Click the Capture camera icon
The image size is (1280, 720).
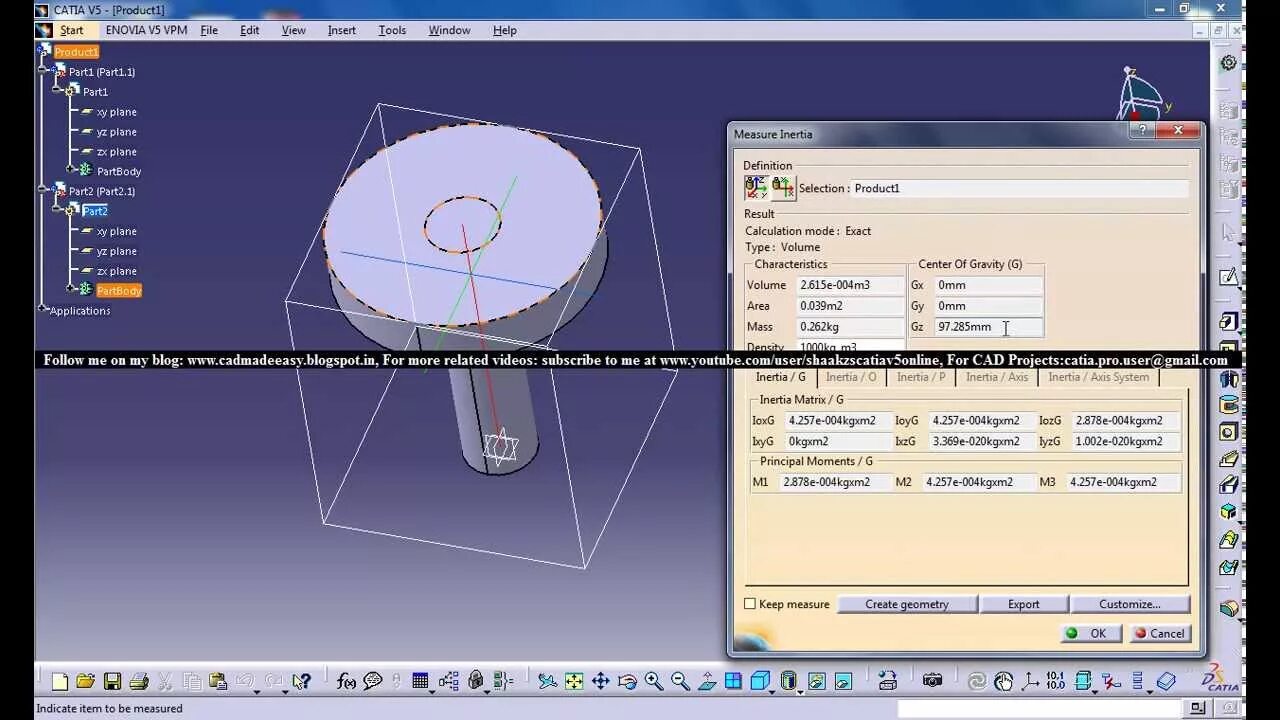932,681
